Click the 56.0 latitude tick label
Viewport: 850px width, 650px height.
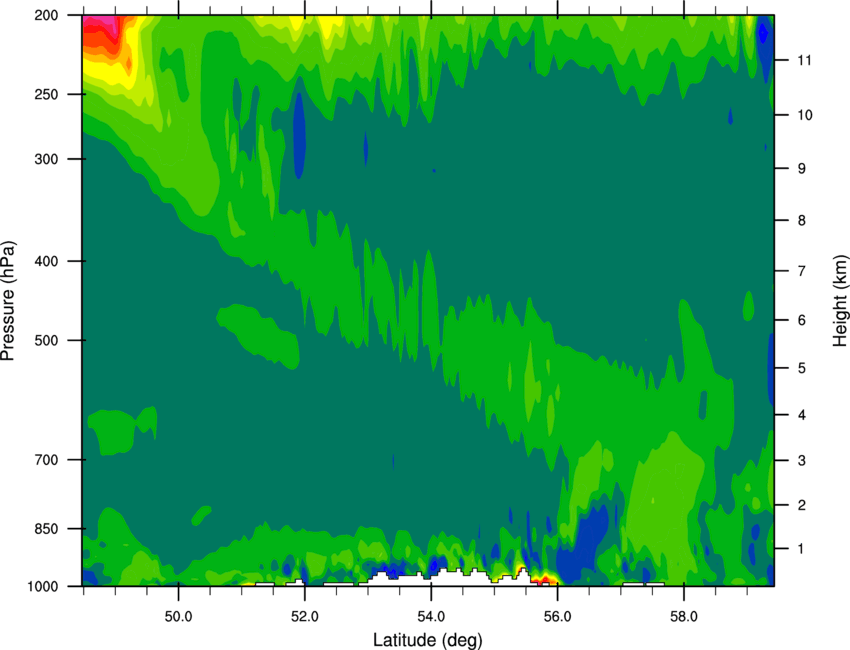(x=558, y=617)
